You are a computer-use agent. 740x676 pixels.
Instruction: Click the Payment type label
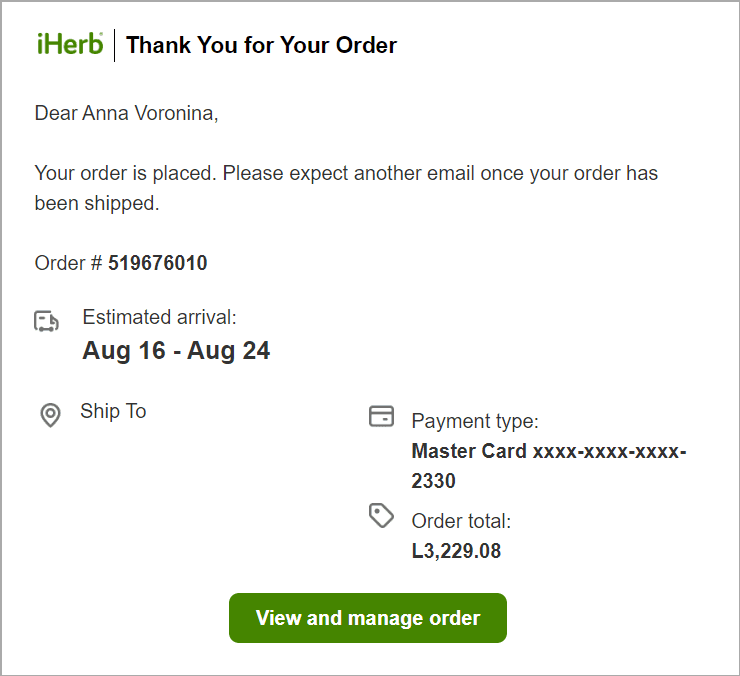pyautogui.click(x=475, y=421)
